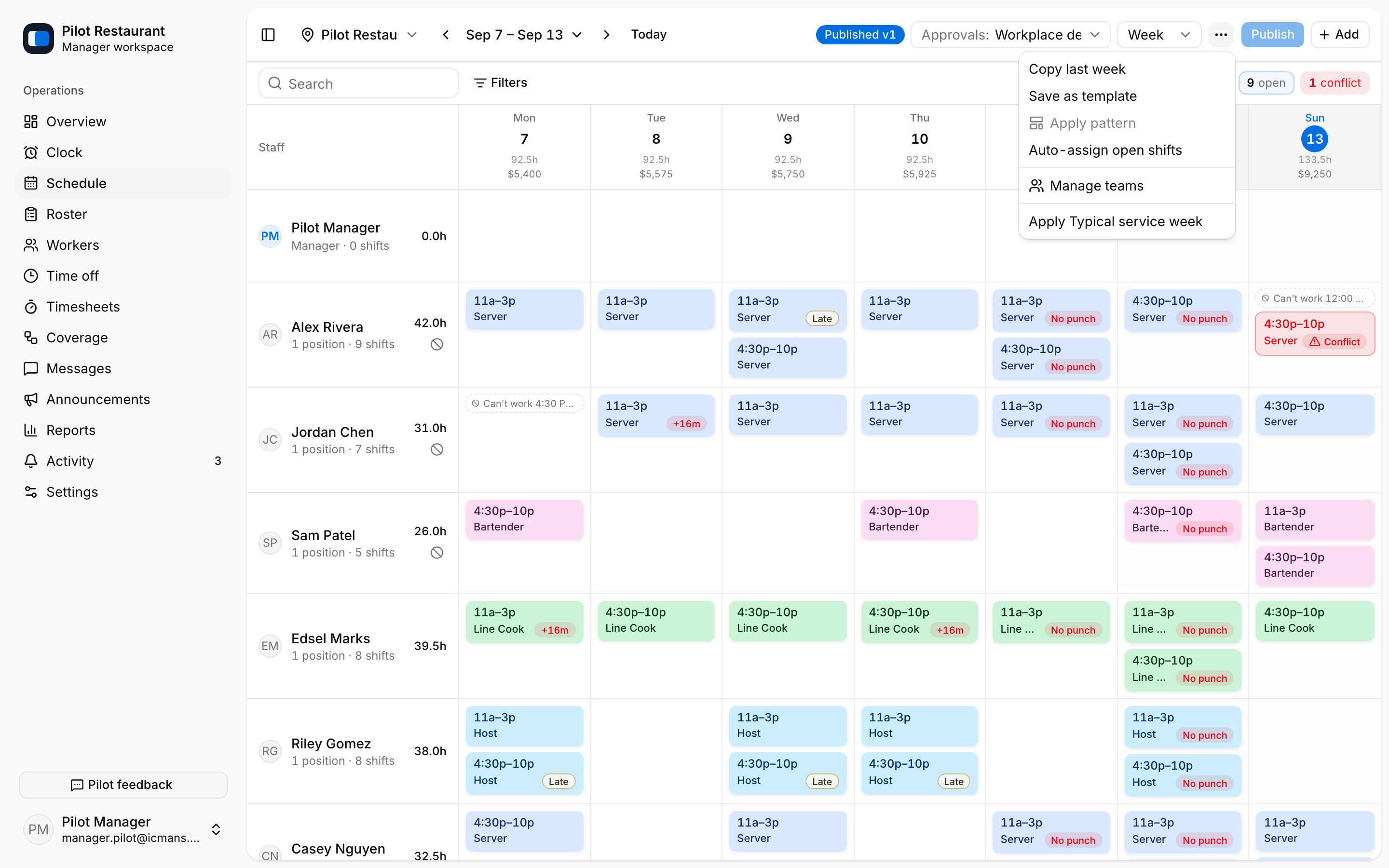Focus the Search staff field
Image resolution: width=1389 pixels, height=868 pixels.
(358, 83)
